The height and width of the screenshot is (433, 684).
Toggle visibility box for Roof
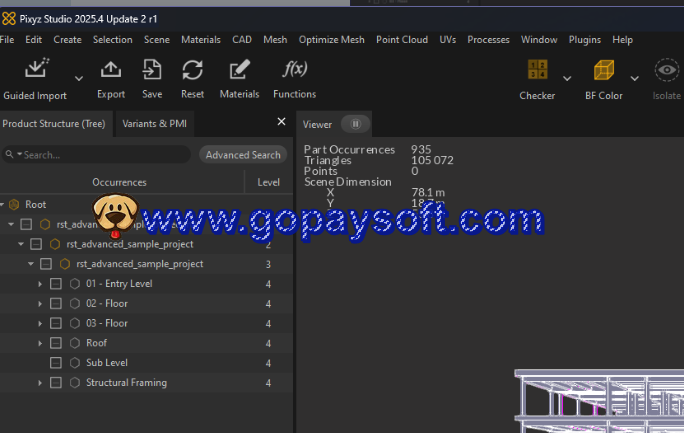pos(56,343)
